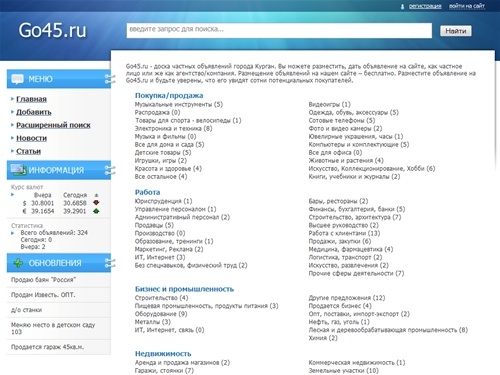Click the ИНФОРМАЦИЯ header share icon
Screen dimensions: 500x375
110,170
